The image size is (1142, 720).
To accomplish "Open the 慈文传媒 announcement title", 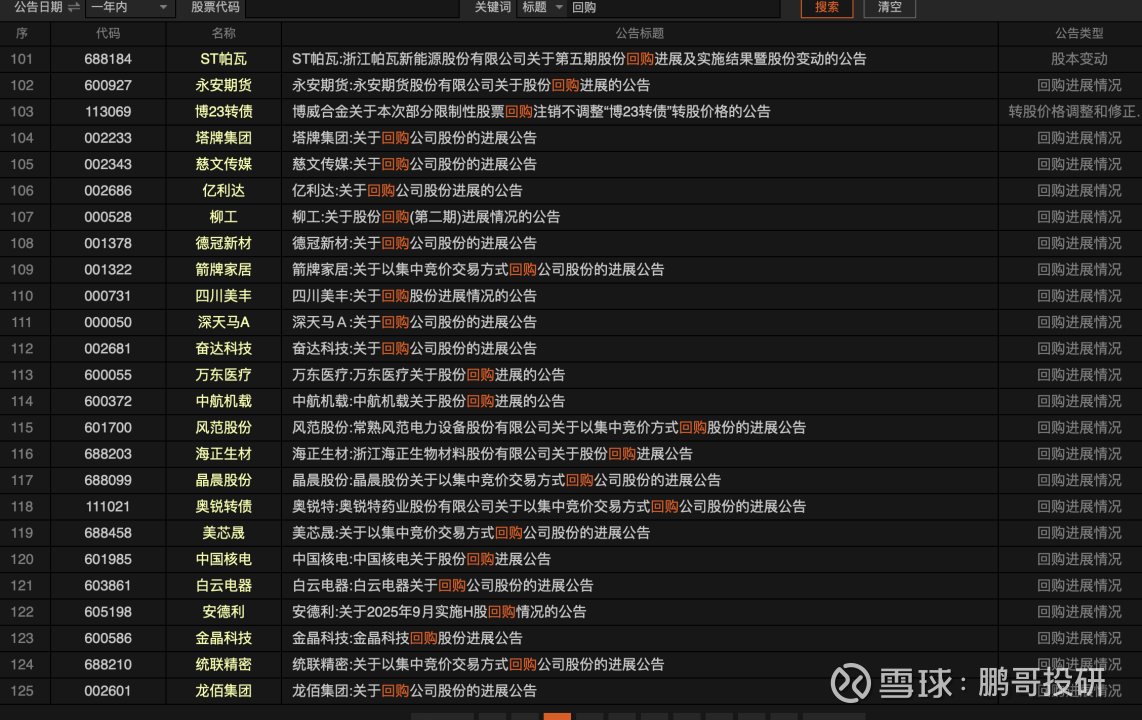I will [x=414, y=165].
